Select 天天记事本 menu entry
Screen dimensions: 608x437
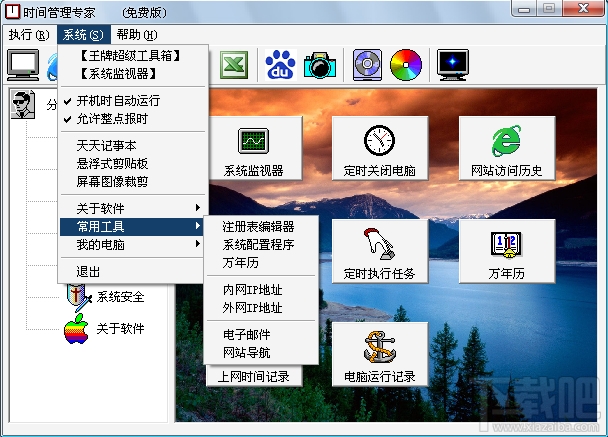pyautogui.click(x=133, y=146)
